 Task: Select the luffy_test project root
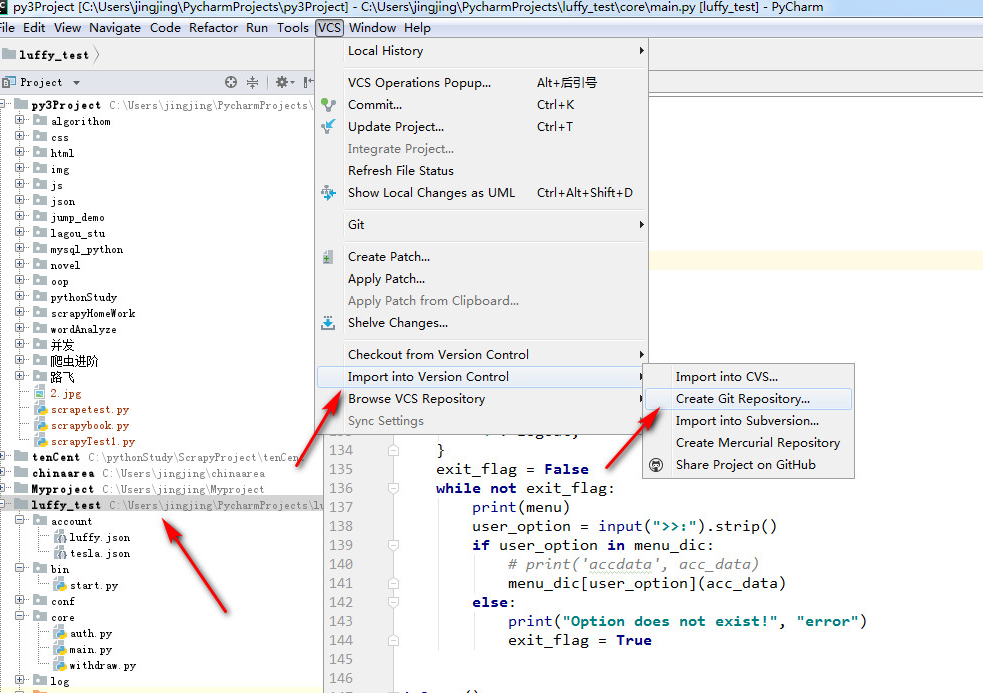coord(162,505)
